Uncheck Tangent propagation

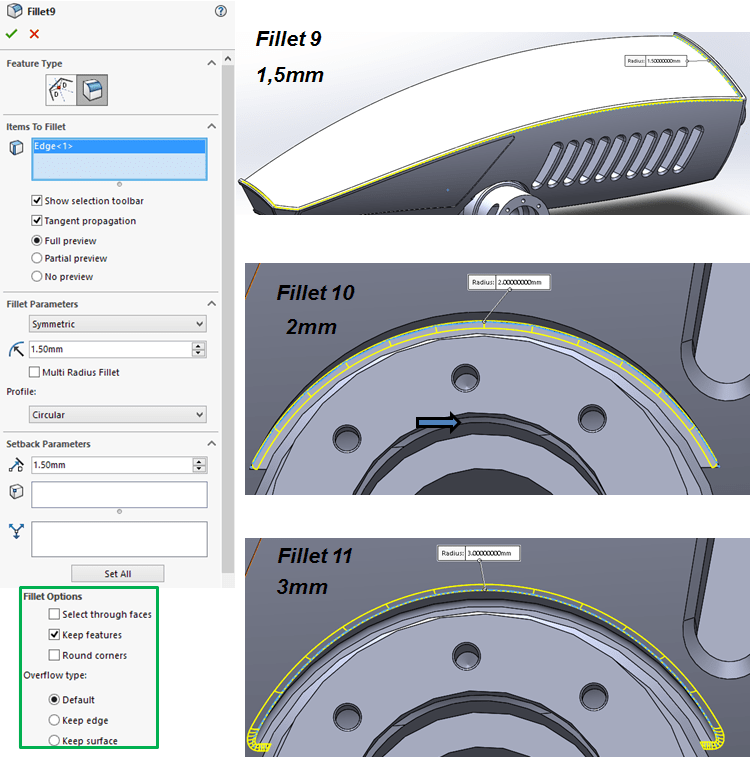click(x=37, y=221)
